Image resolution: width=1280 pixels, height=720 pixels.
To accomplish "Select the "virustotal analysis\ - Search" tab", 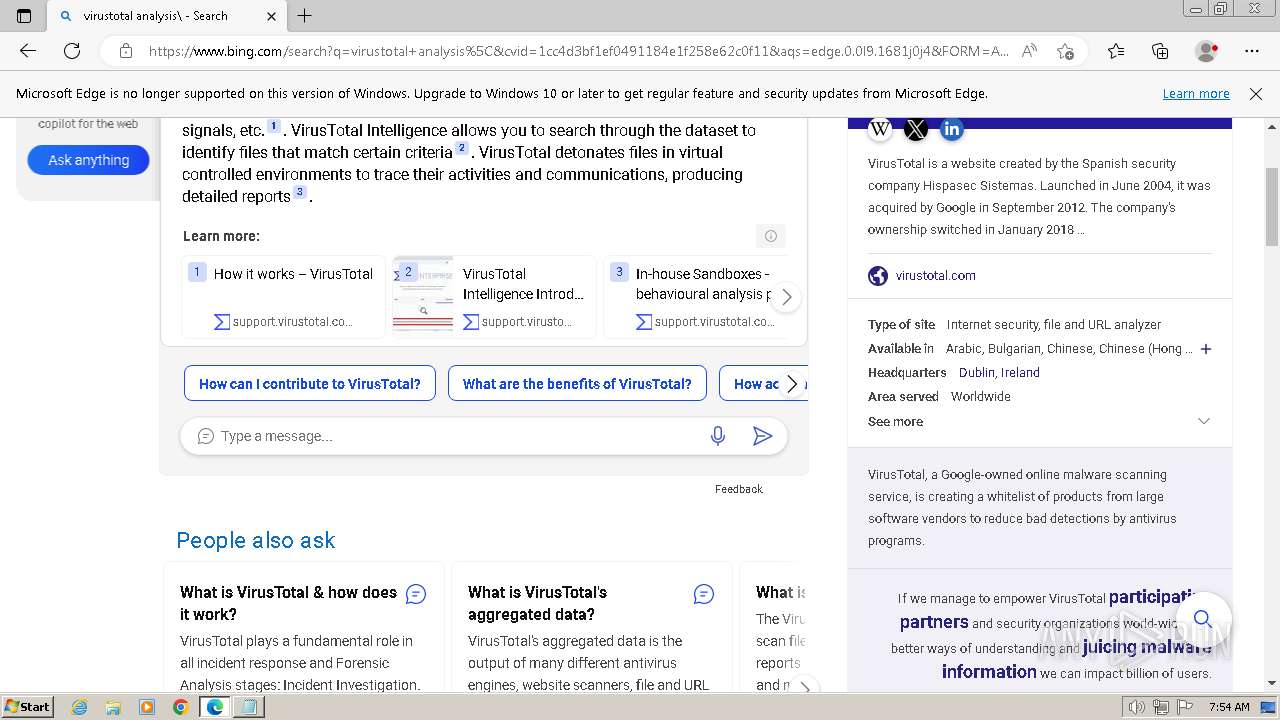I will coord(168,16).
